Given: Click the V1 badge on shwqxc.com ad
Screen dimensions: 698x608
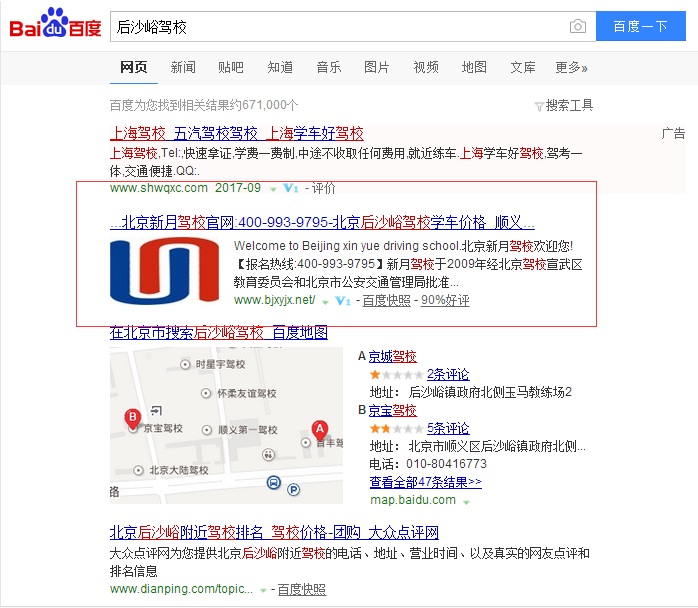Looking at the screenshot, I should click(290, 188).
